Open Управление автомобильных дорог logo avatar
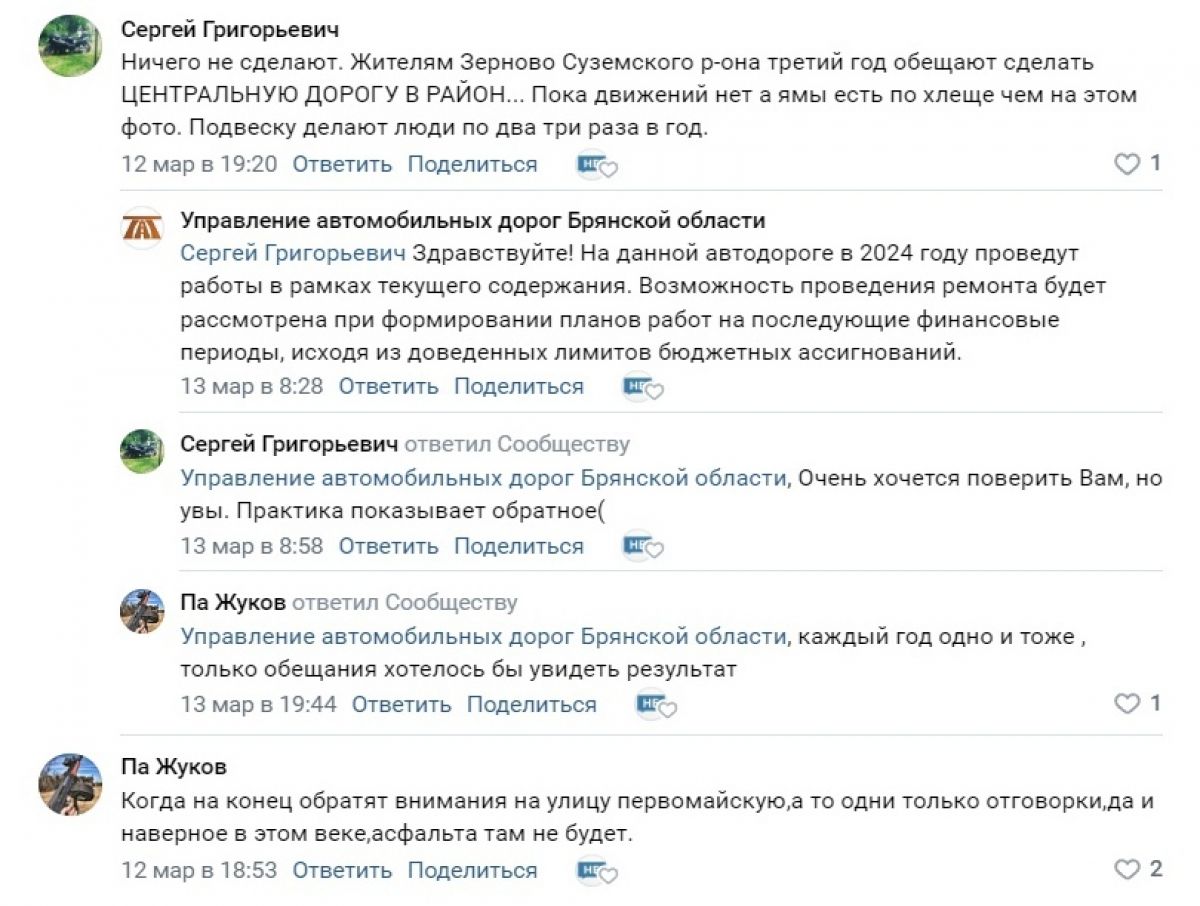Image resolution: width=1200 pixels, height=906 pixels. click(141, 228)
